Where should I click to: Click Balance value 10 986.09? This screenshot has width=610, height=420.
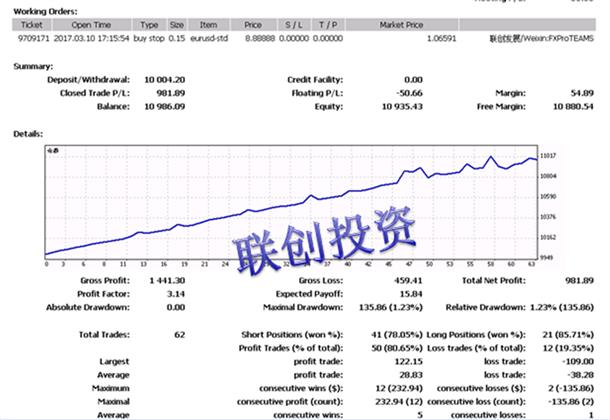(165, 107)
